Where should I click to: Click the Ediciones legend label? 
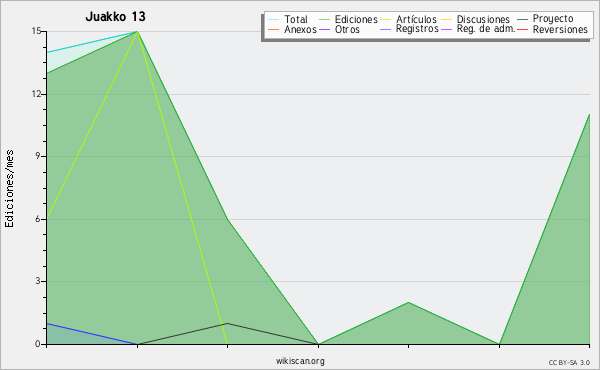tap(356, 19)
